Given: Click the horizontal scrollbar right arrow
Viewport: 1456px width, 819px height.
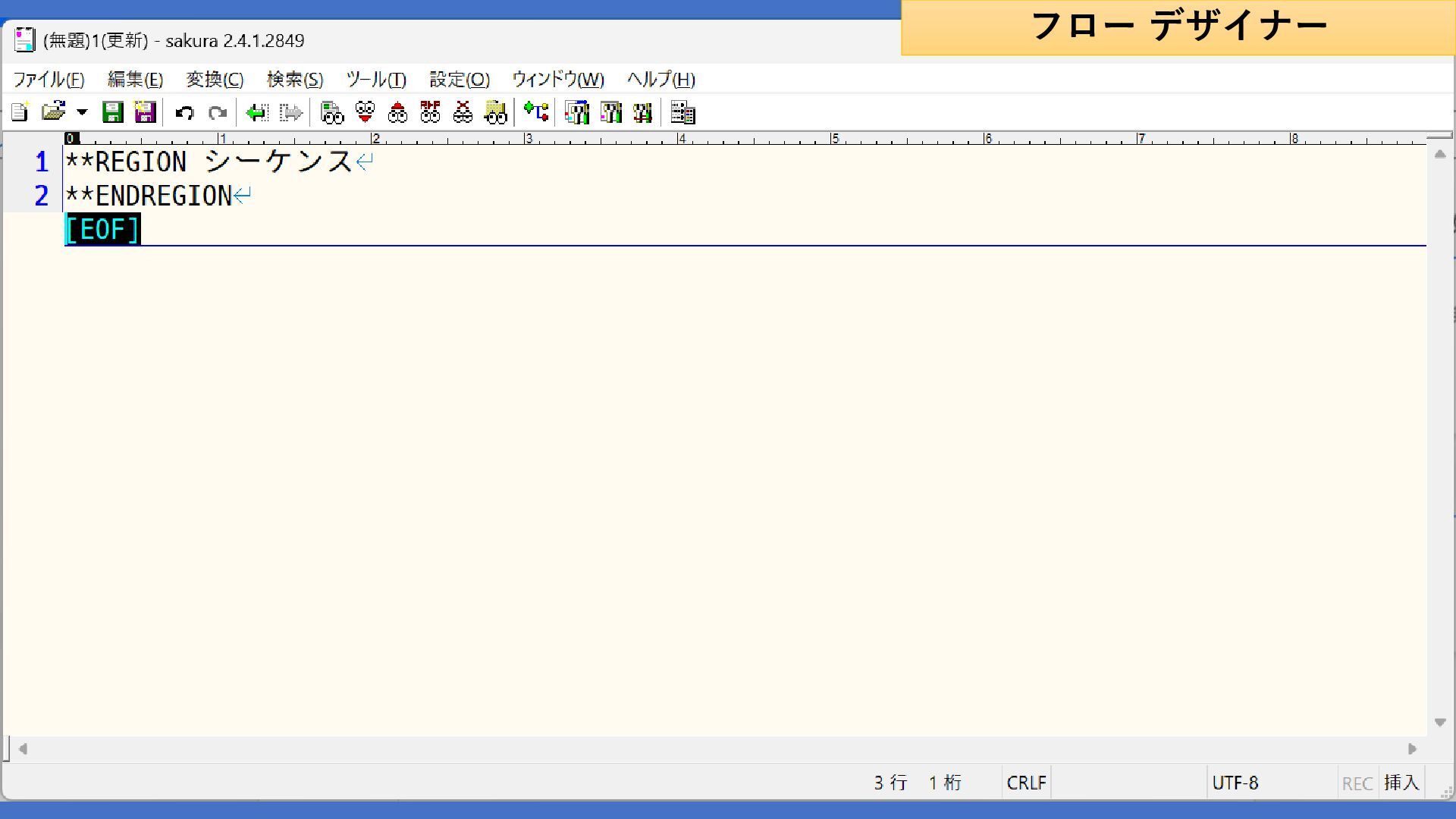Looking at the screenshot, I should 1412,749.
